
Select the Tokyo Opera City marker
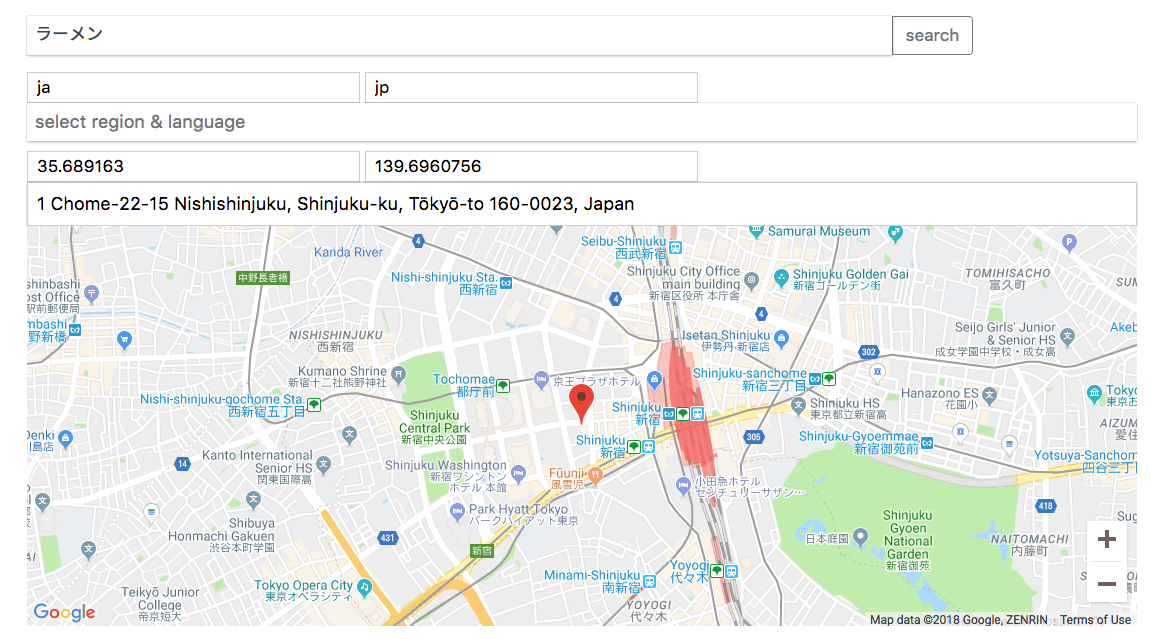[x=365, y=586]
